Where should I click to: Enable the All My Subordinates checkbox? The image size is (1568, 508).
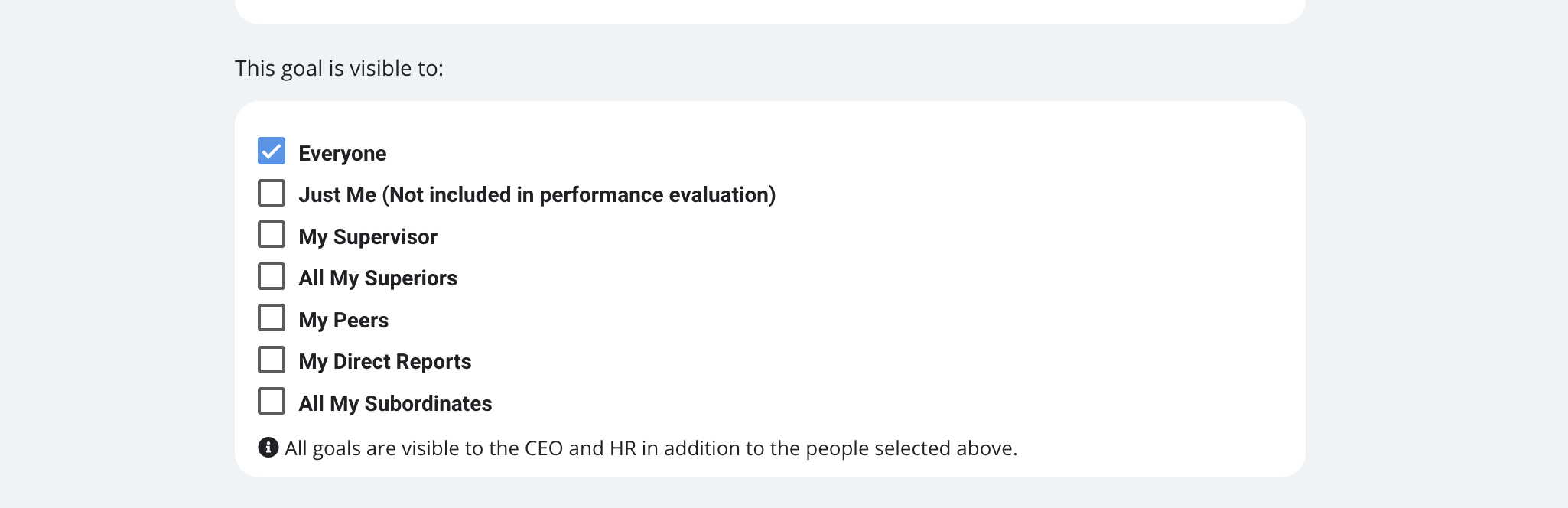pyautogui.click(x=272, y=402)
